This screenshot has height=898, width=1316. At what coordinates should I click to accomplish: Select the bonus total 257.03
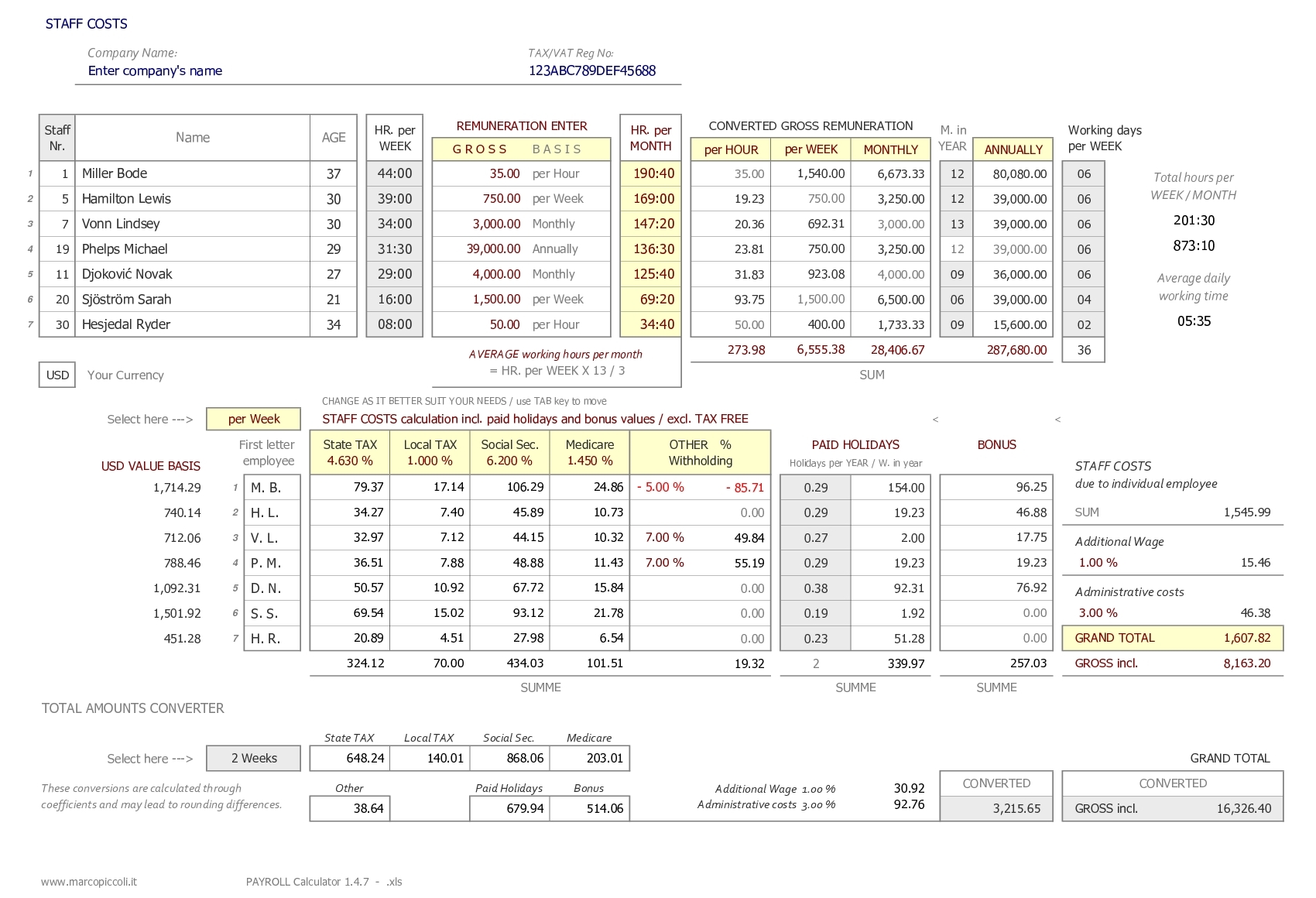point(1028,663)
